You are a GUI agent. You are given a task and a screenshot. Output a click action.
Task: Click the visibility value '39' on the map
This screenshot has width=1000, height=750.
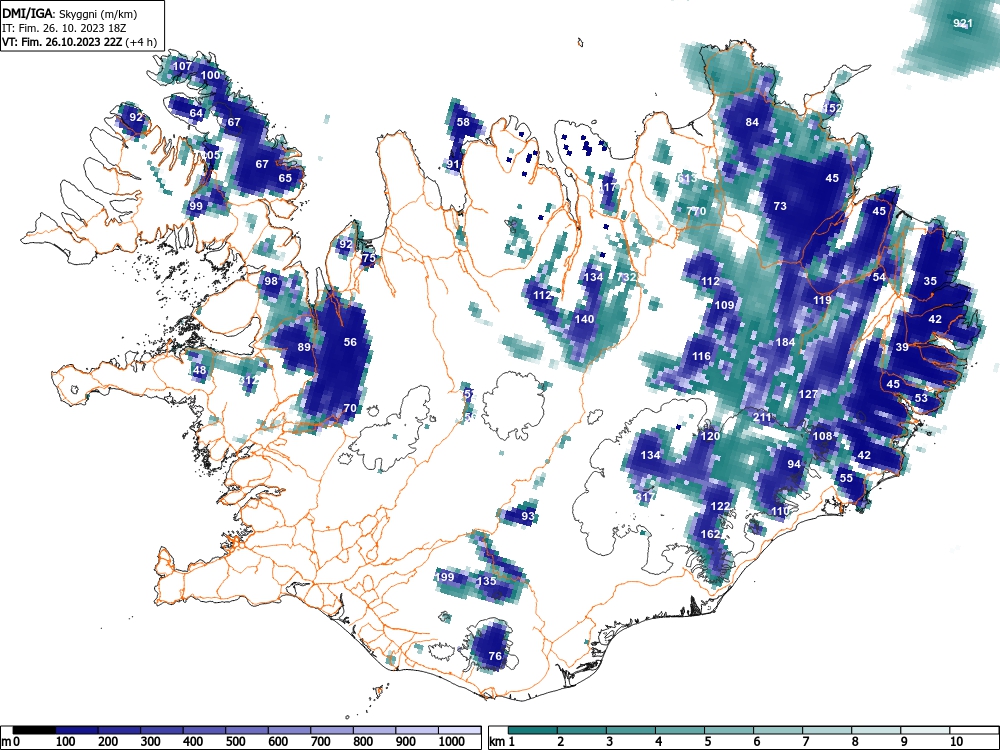click(x=902, y=347)
